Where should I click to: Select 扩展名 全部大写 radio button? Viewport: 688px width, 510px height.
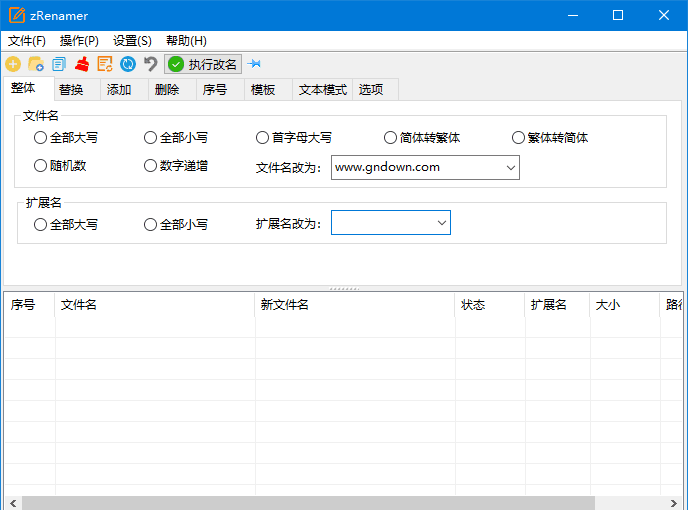[x=66, y=225]
